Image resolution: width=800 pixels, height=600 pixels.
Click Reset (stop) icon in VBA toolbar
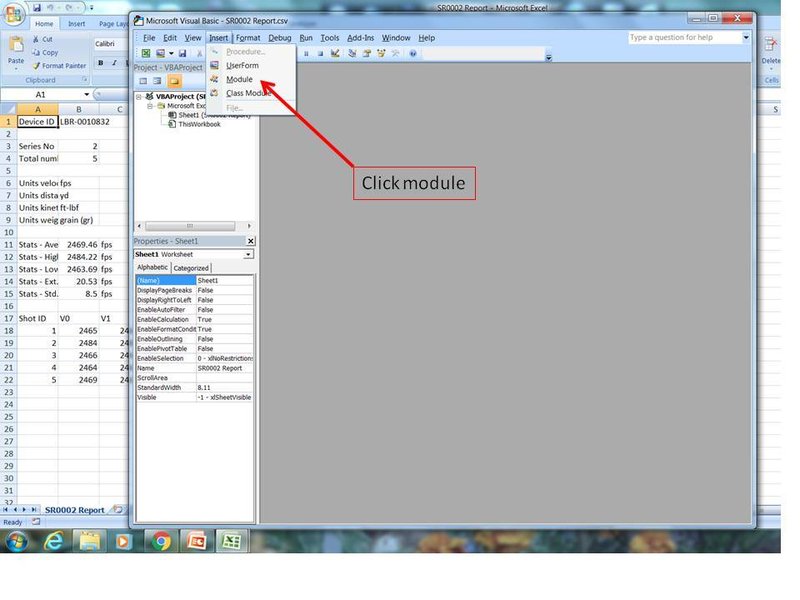[x=320, y=54]
